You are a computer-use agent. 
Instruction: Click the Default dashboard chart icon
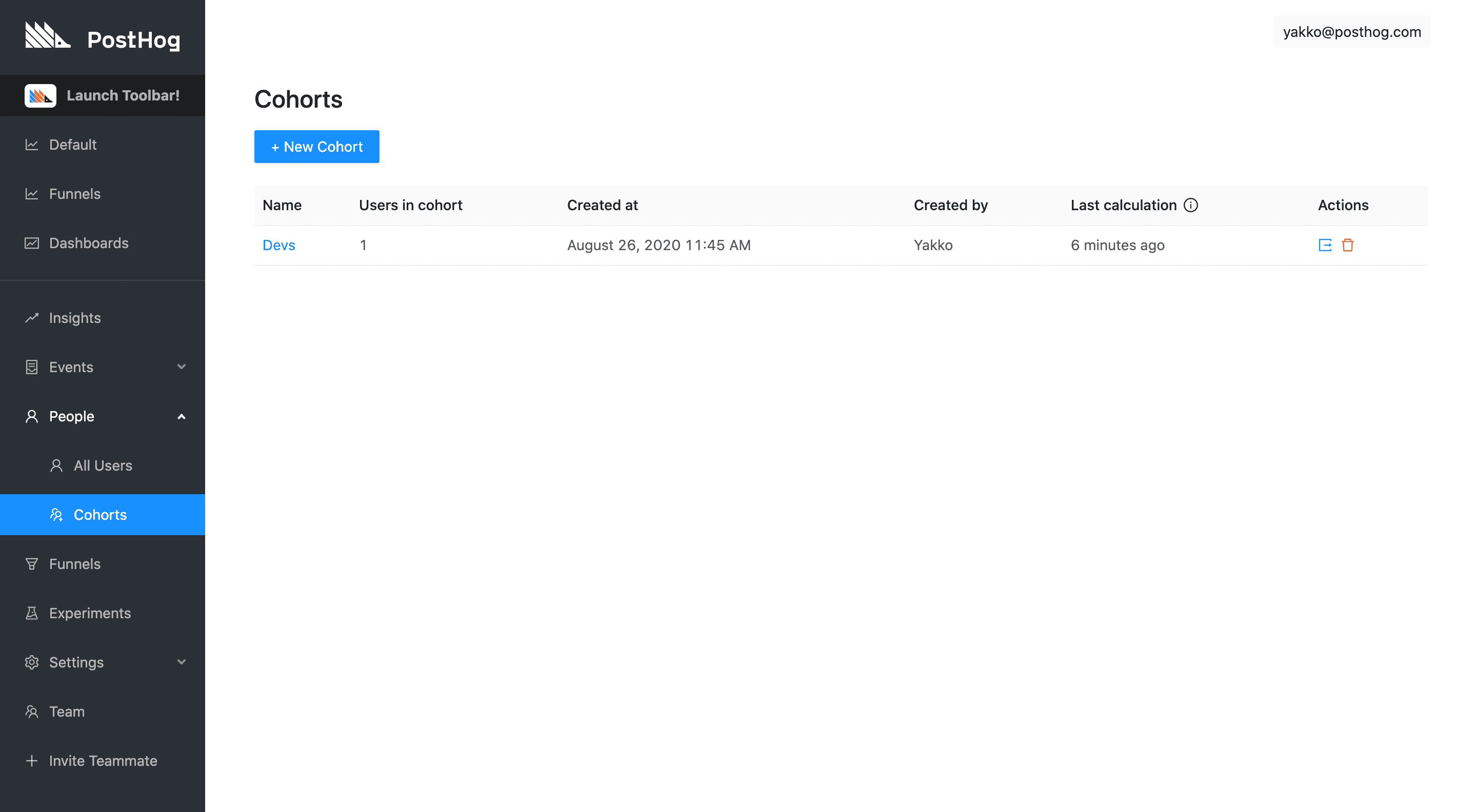(x=31, y=145)
